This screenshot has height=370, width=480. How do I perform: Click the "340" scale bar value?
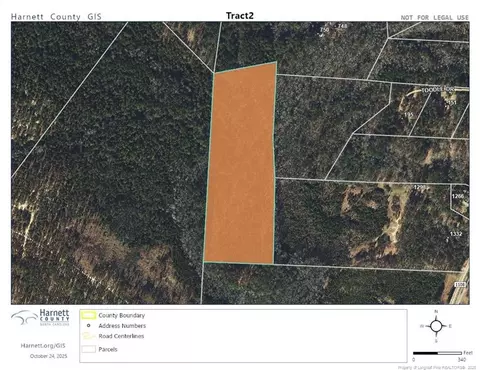coord(462,360)
